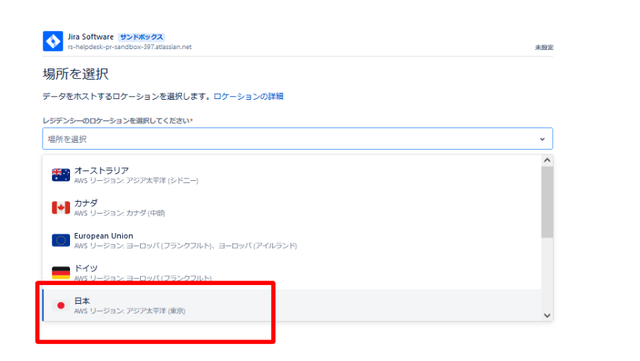Viewport: 640px width, 361px height.
Task: Click the レジデンシーのロケーションを選択してください field label
Action: (116, 121)
